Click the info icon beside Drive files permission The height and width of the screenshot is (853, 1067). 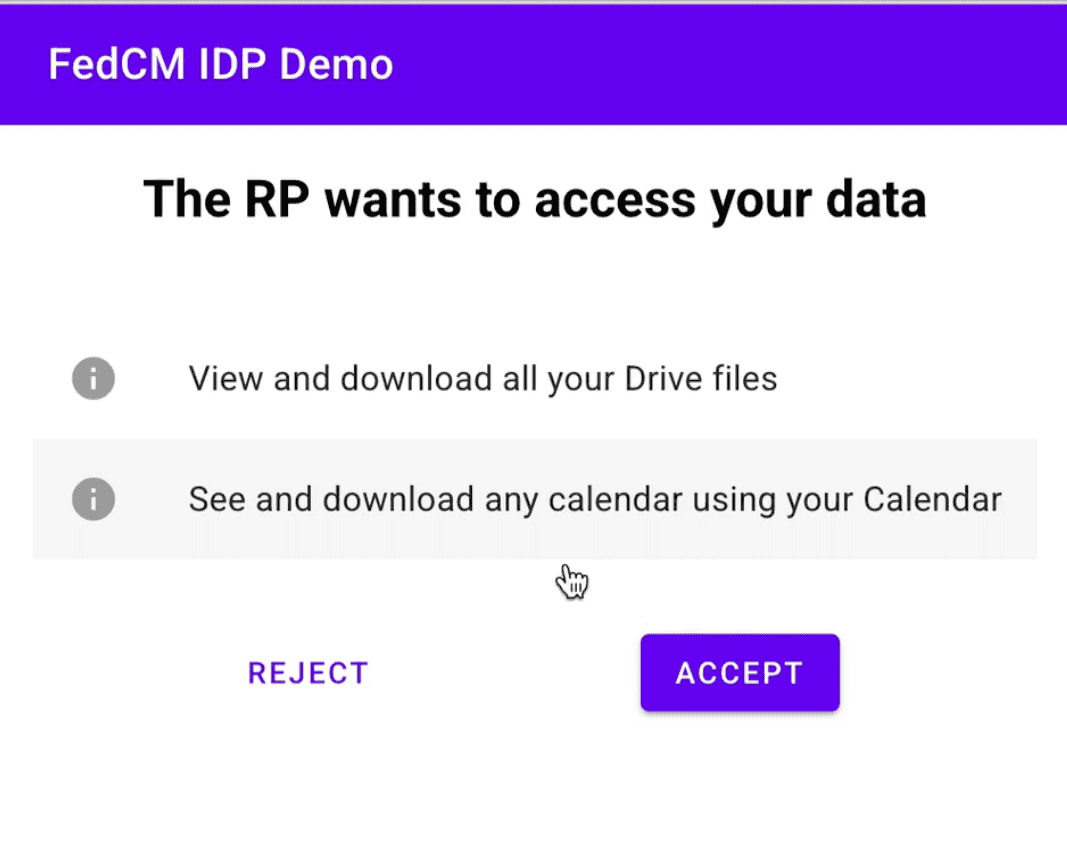coord(93,378)
